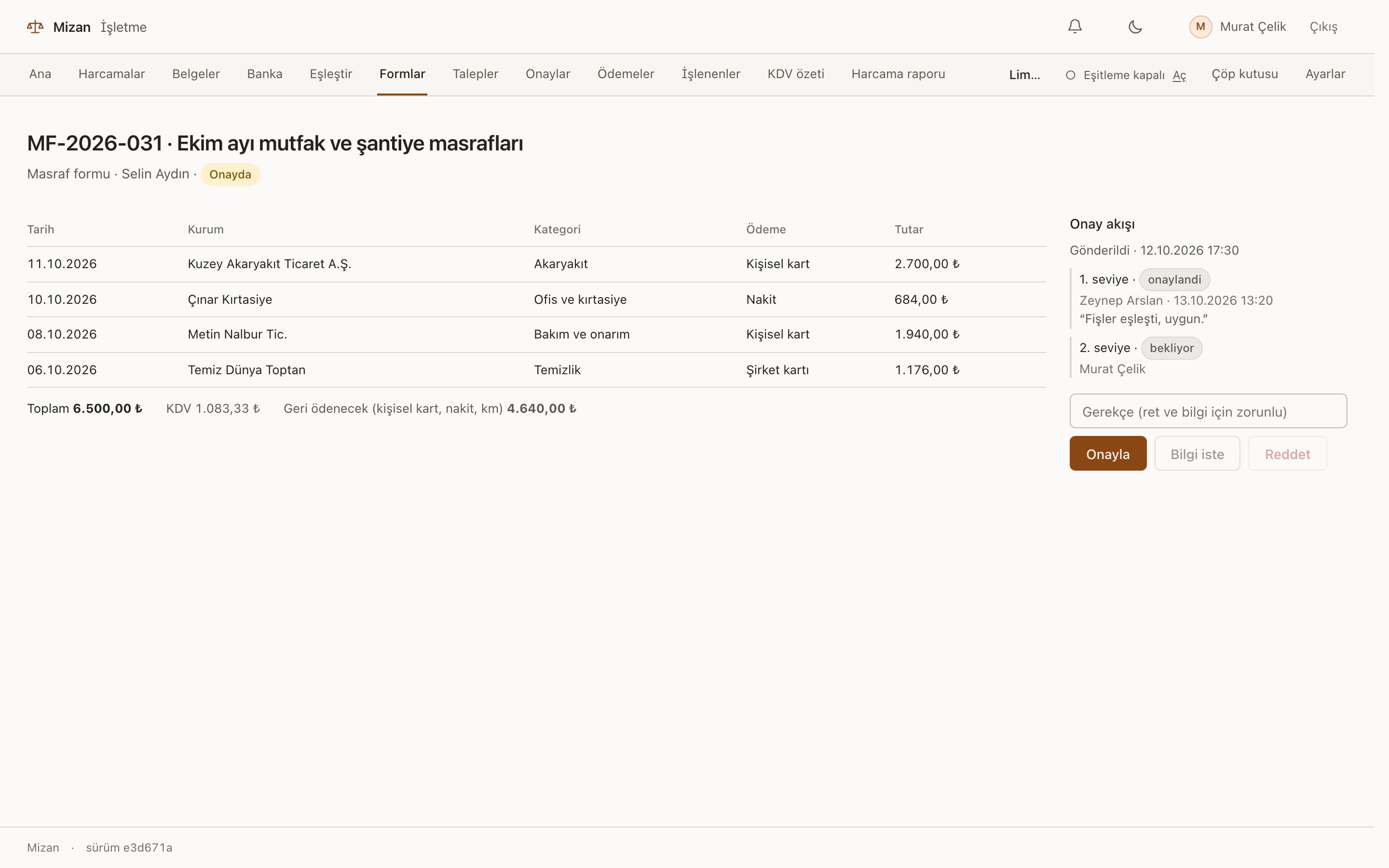1389x868 pixels.
Task: Open the Talepler tab
Action: 475,74
